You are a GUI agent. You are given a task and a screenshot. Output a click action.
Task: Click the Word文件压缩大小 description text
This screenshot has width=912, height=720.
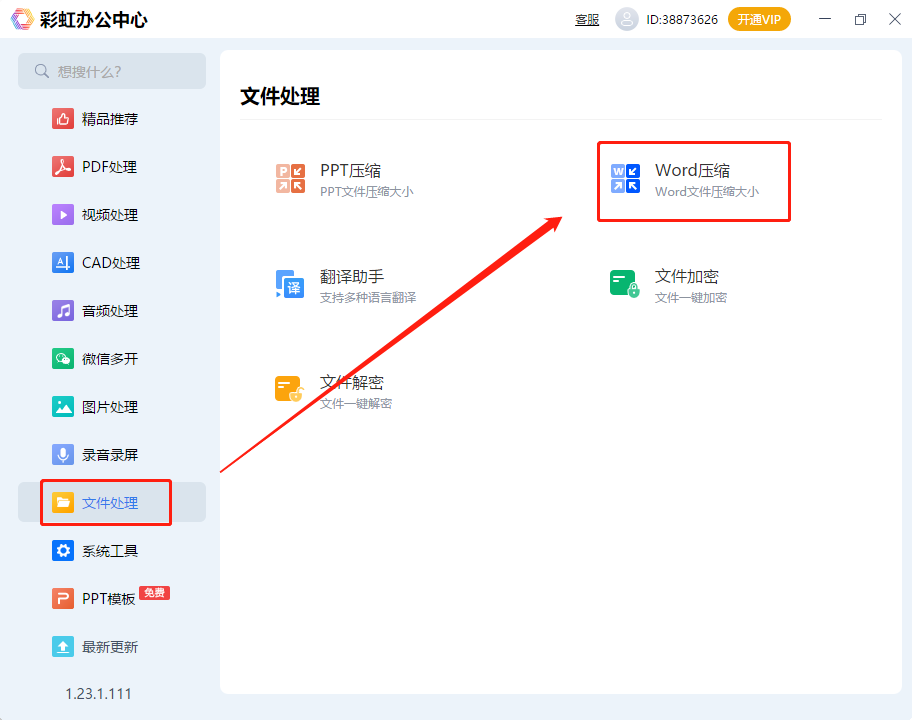coord(707,192)
